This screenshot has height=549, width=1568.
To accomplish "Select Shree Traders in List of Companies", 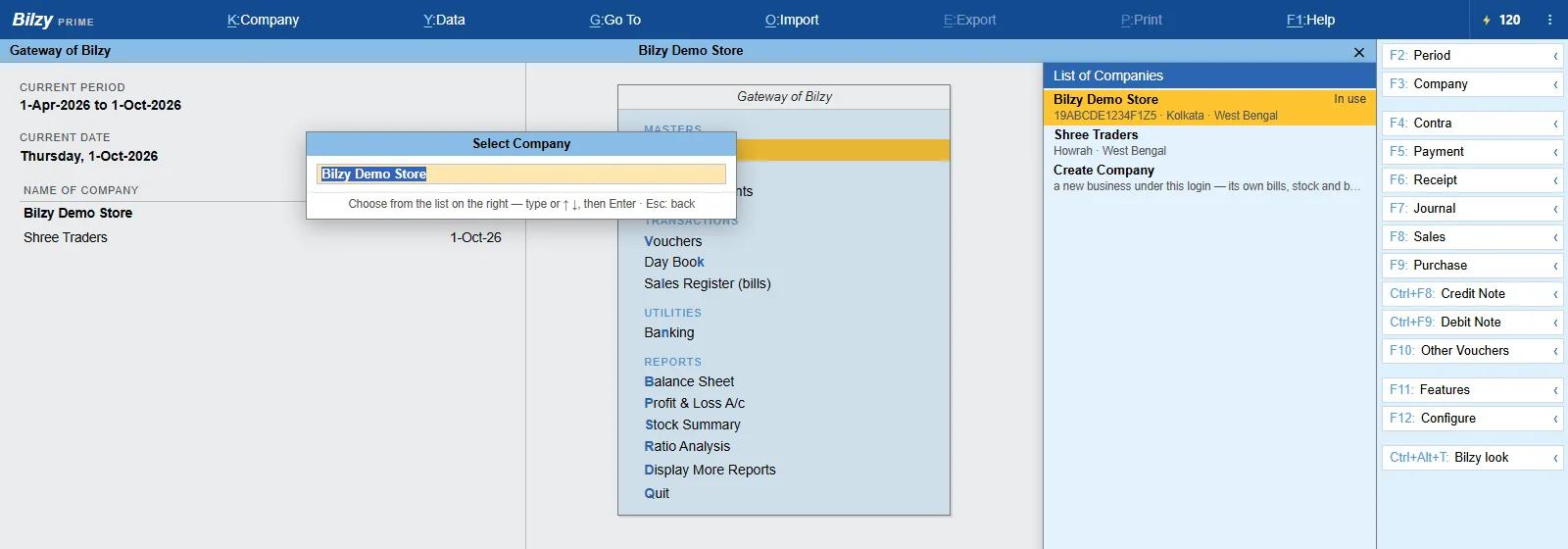I will coord(1209,142).
